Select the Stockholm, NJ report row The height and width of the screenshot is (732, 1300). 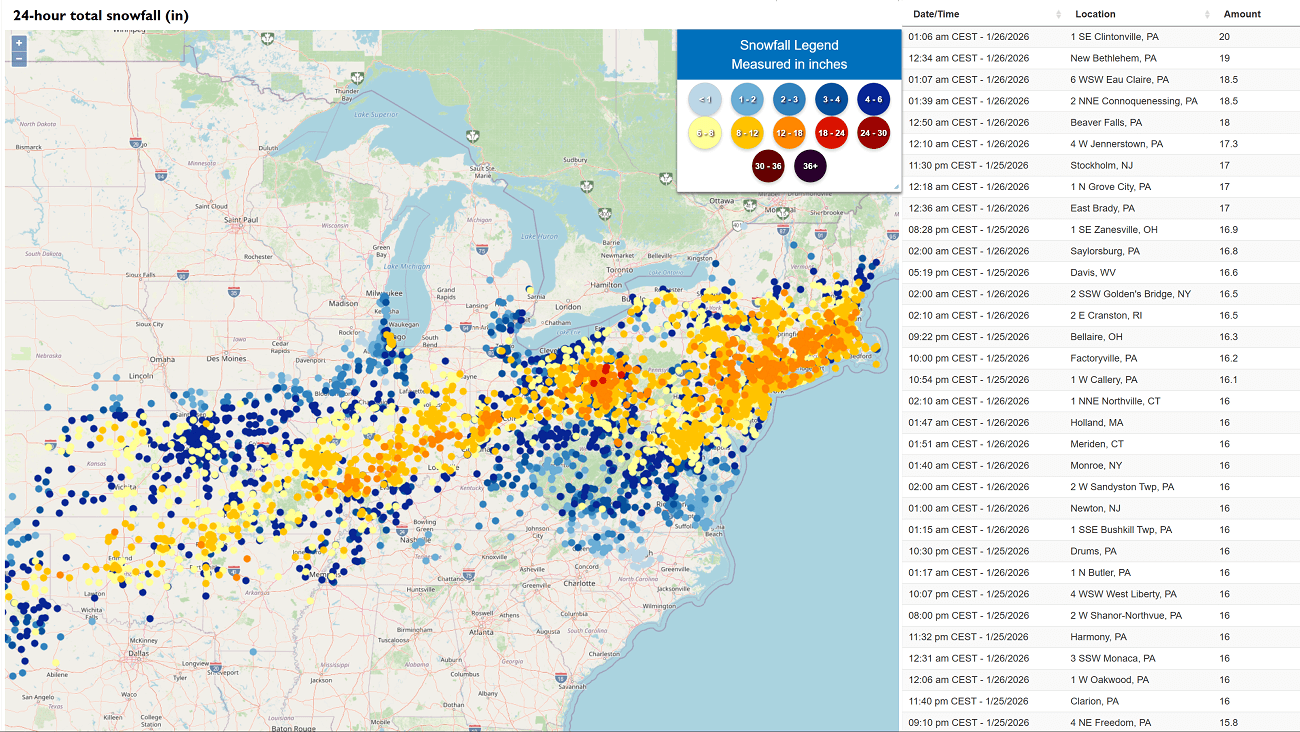click(x=1100, y=165)
